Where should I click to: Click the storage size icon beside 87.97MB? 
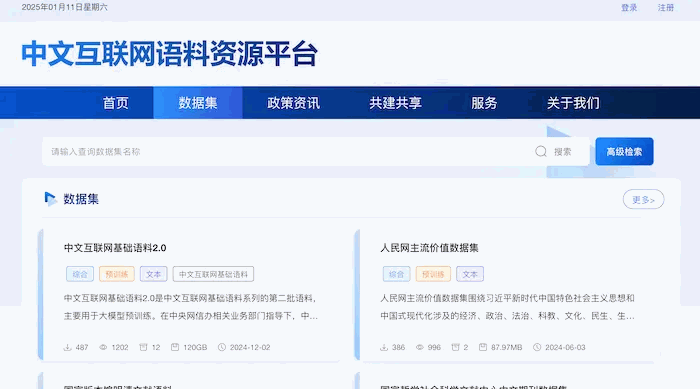(x=483, y=347)
